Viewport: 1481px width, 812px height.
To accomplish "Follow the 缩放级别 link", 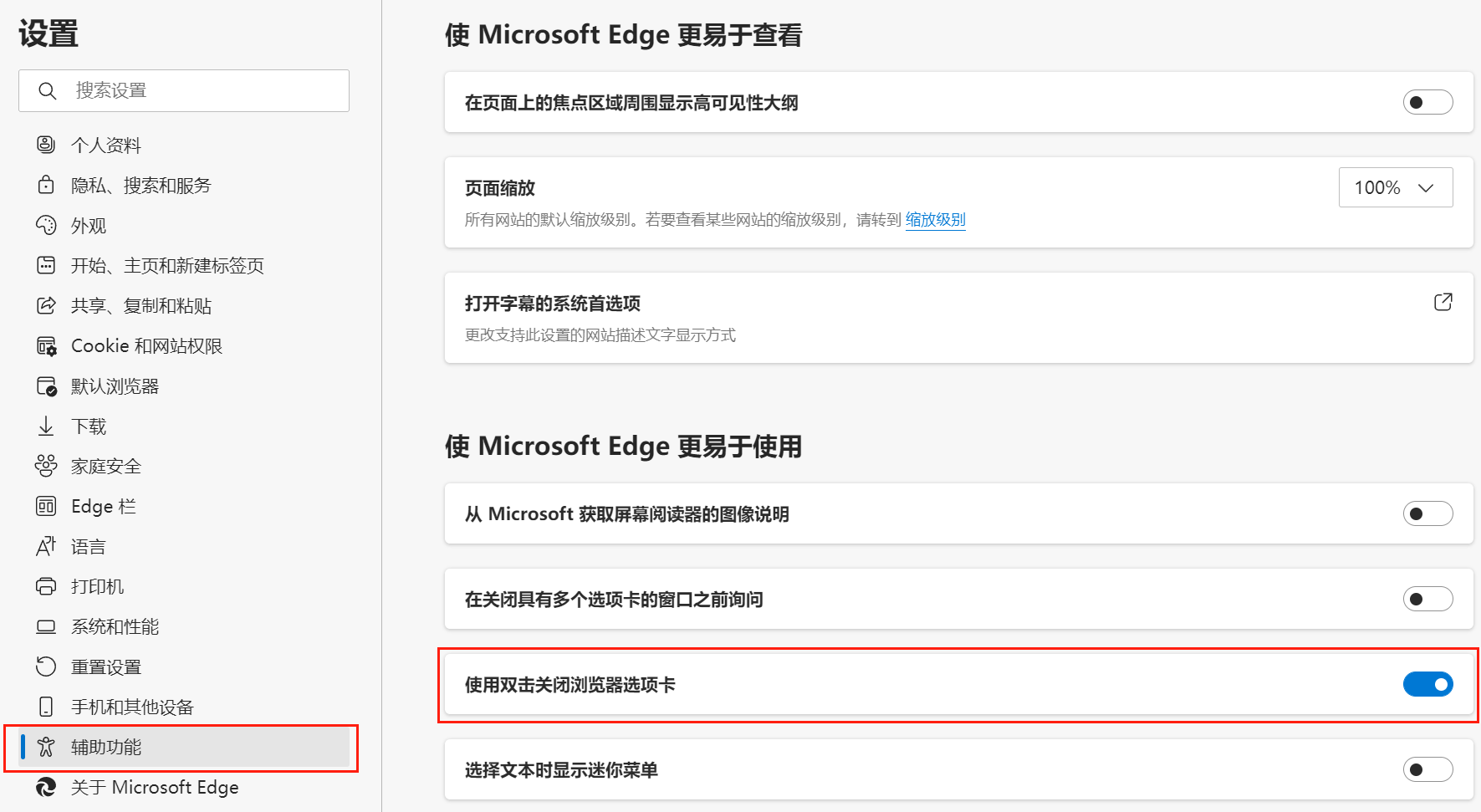I will (x=935, y=220).
